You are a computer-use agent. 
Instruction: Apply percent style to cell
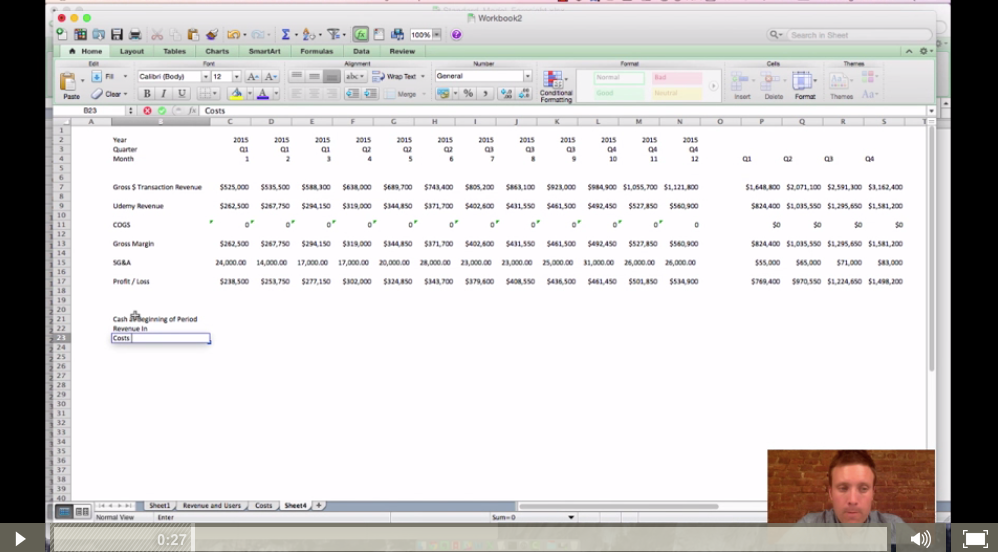click(x=468, y=94)
